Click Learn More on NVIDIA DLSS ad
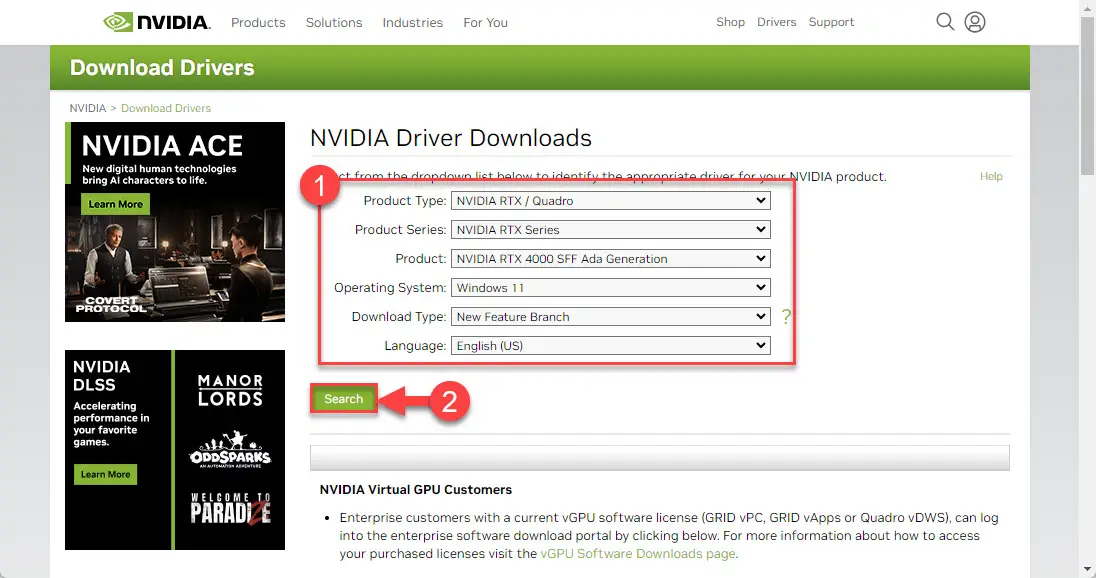1096x578 pixels. click(x=106, y=475)
